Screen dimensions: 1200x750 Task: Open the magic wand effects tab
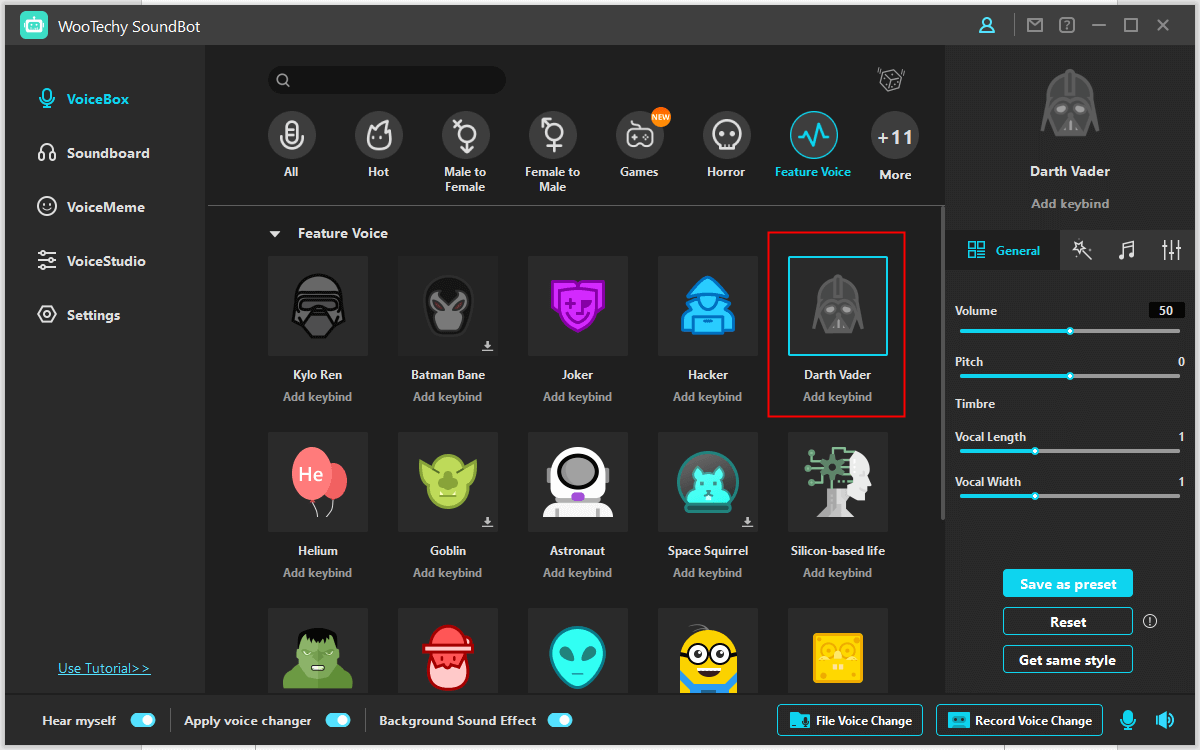click(1082, 251)
